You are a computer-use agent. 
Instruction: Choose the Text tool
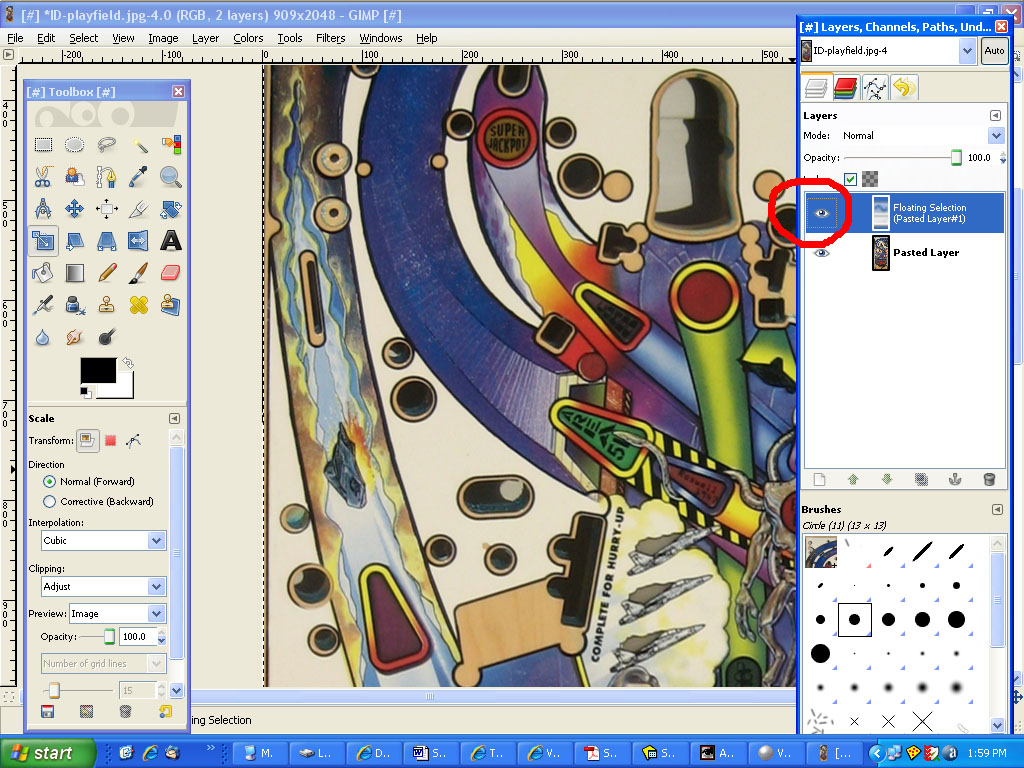(x=171, y=240)
